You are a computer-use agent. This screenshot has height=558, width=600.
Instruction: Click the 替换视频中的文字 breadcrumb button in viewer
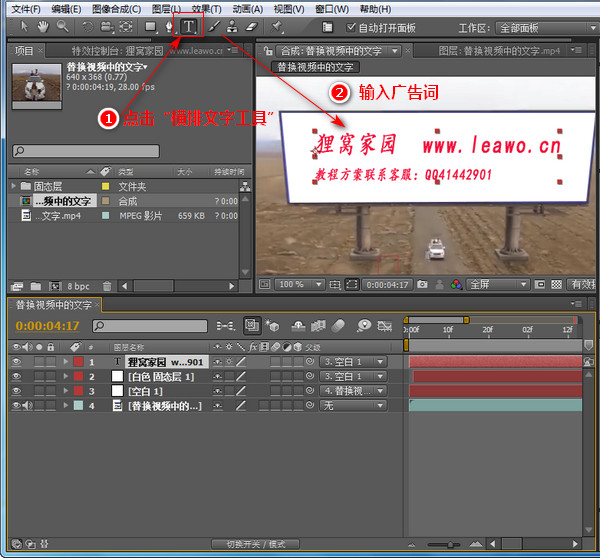click(x=315, y=67)
